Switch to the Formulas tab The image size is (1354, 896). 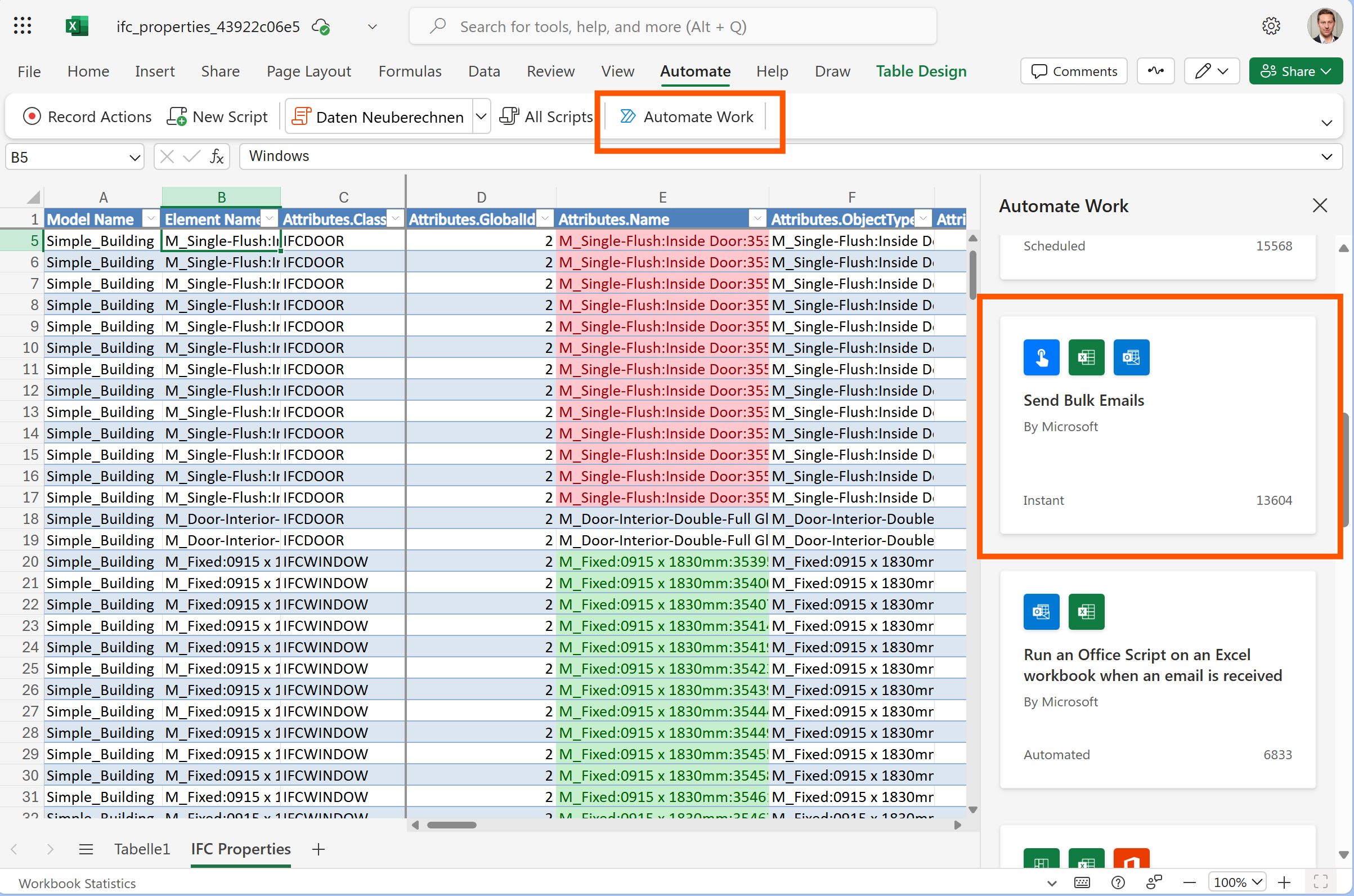click(410, 71)
